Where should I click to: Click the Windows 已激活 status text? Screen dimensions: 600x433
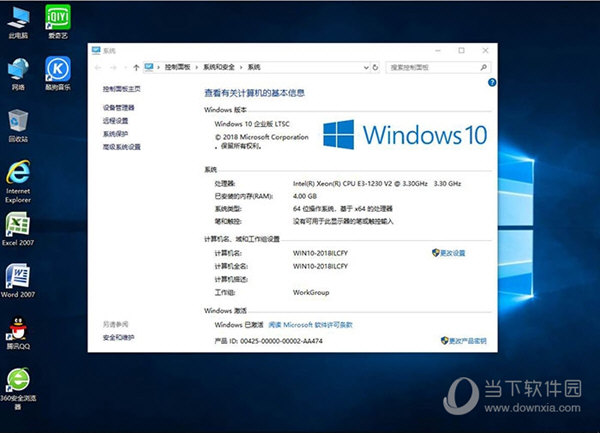pos(239,325)
